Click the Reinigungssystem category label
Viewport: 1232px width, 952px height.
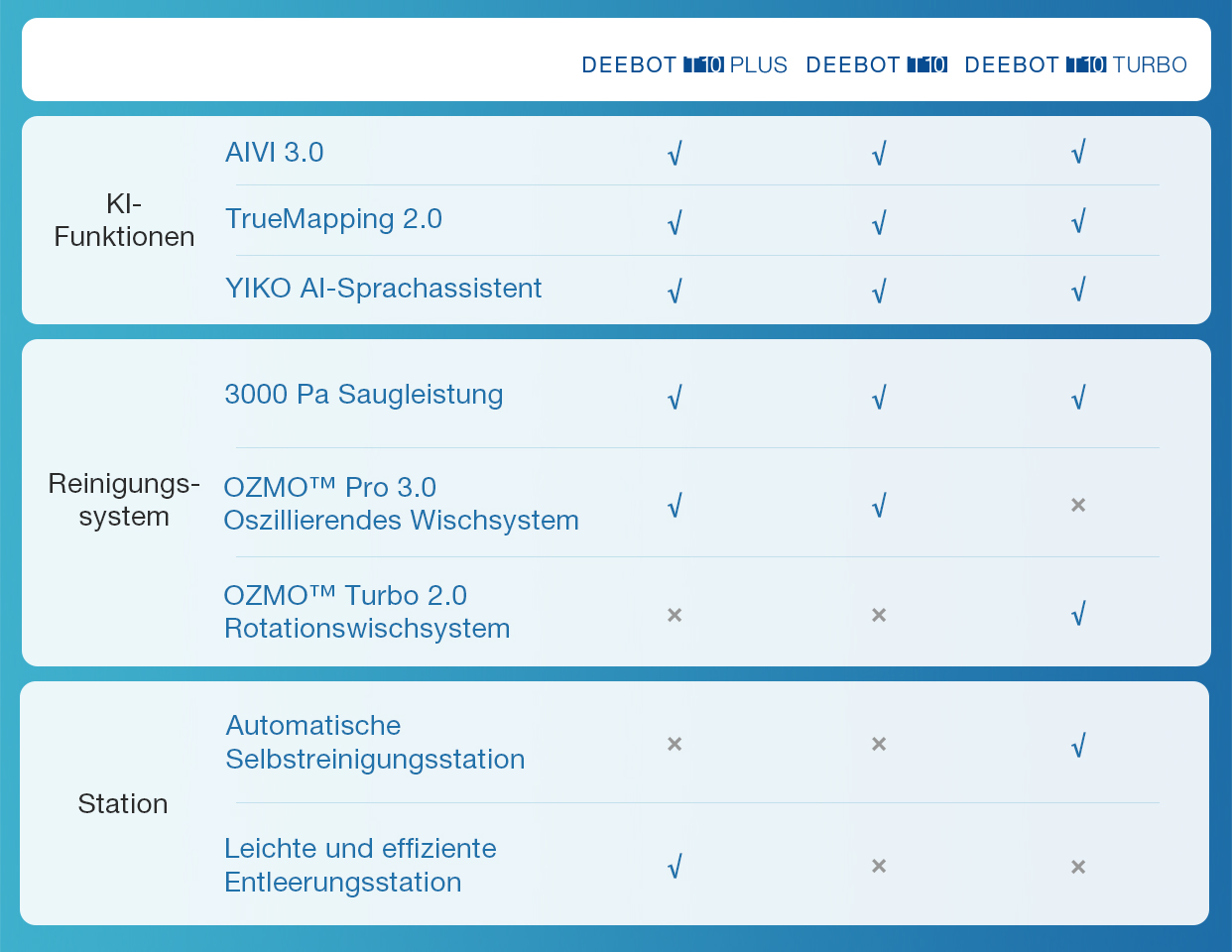(124, 500)
